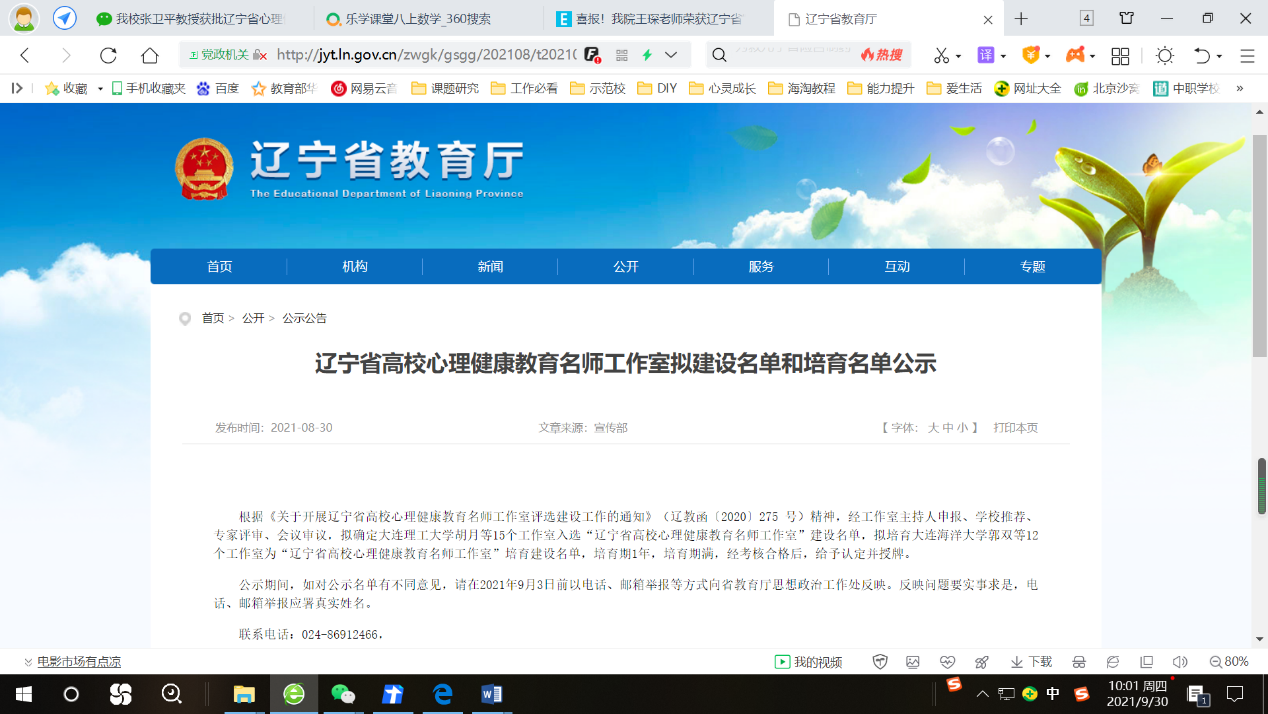Expand the address bar dropdown arrow
Screen dimensions: 1268x714
coord(671,55)
